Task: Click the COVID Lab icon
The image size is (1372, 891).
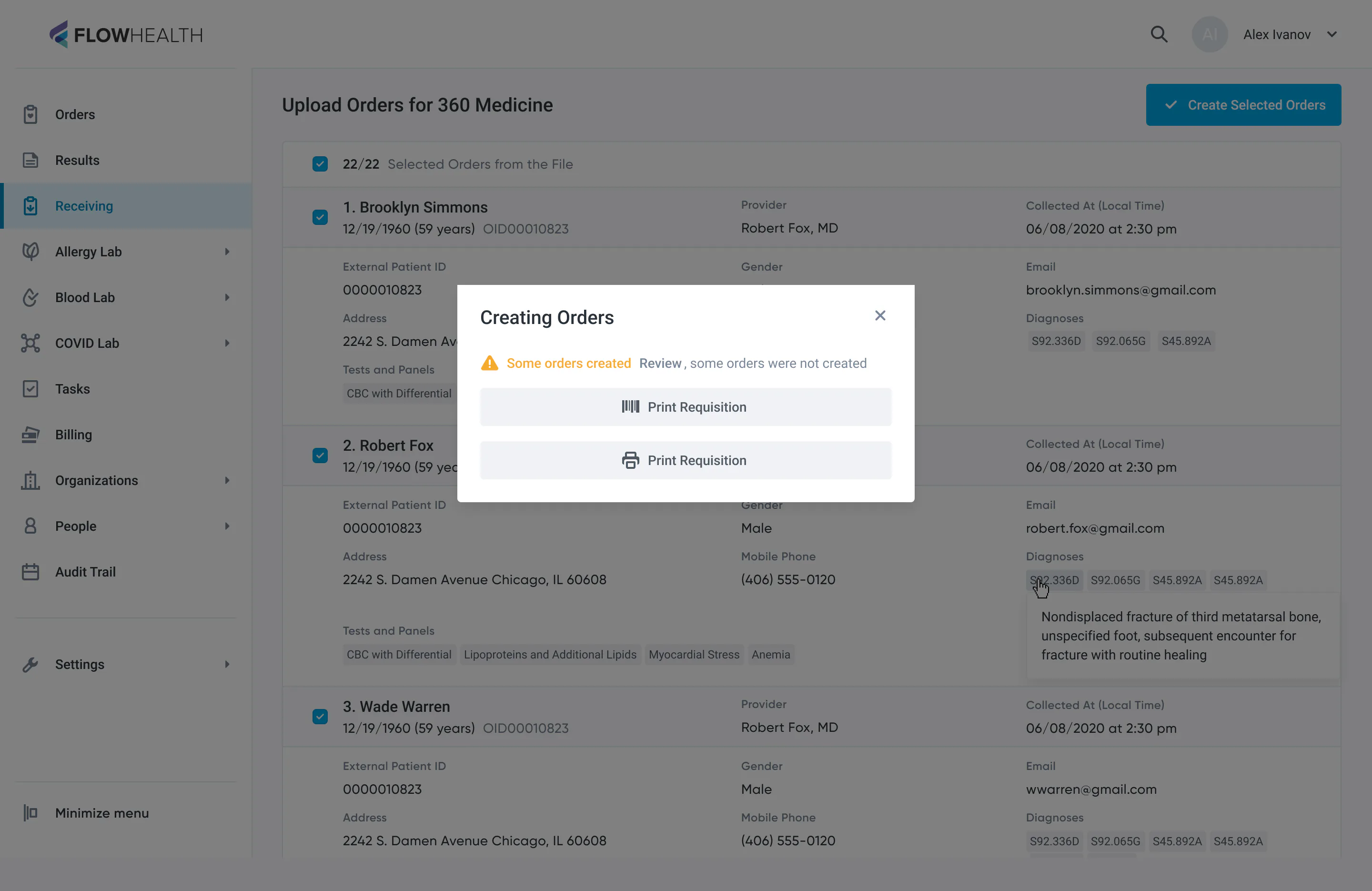Action: point(30,343)
